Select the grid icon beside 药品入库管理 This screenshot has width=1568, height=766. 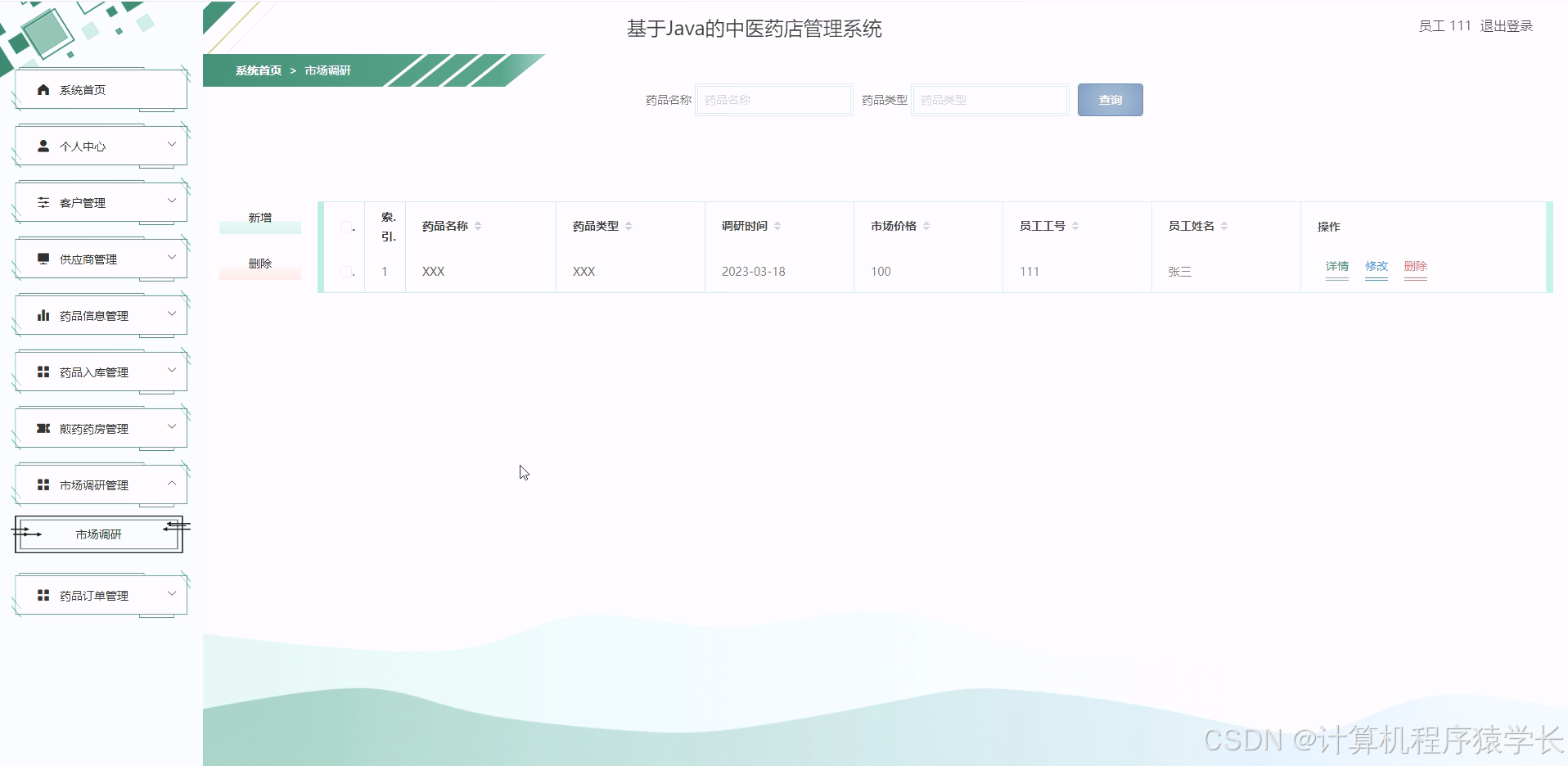pyautogui.click(x=43, y=371)
